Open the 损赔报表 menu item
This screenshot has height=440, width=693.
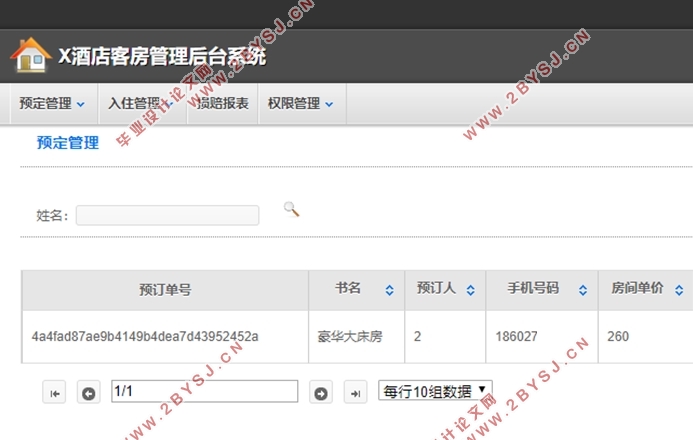(223, 104)
